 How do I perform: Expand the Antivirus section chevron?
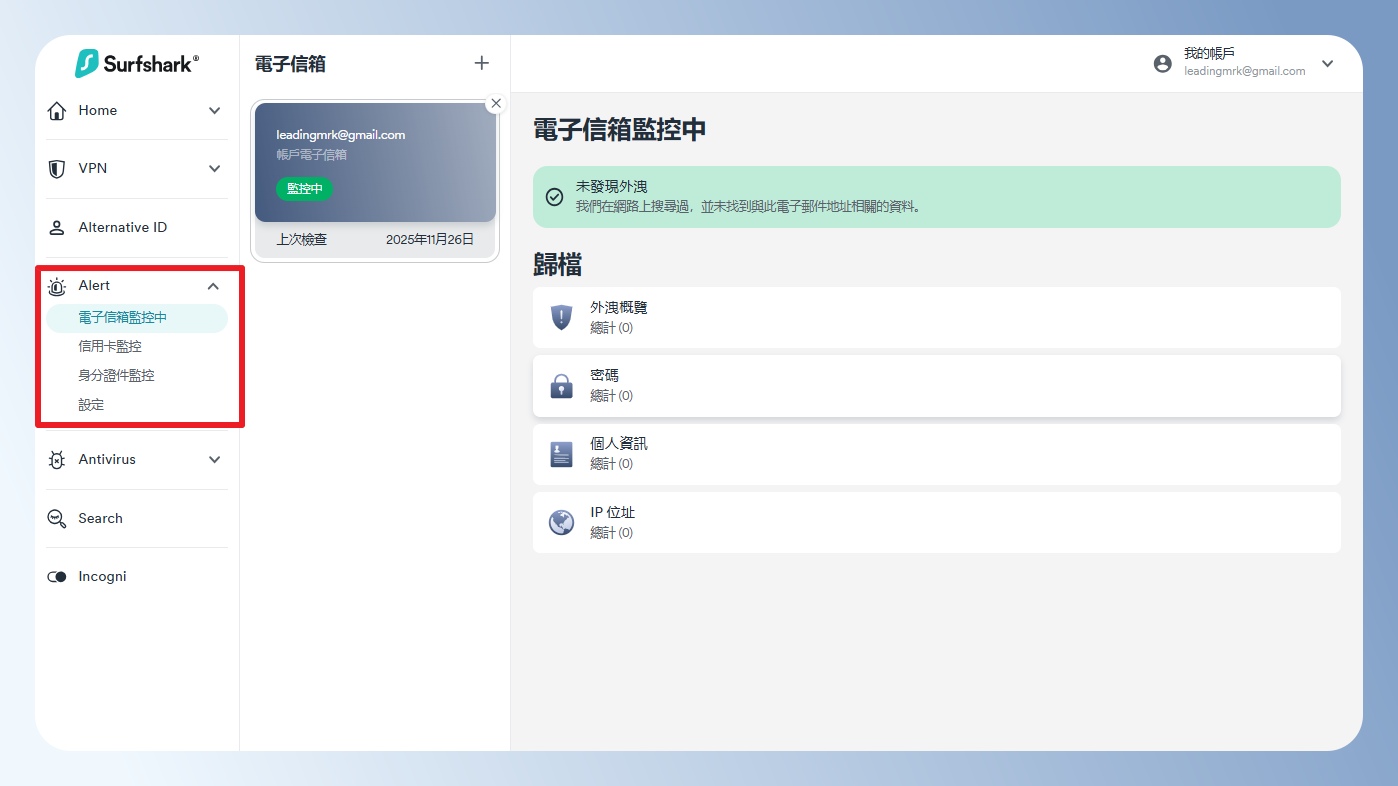pyautogui.click(x=214, y=460)
